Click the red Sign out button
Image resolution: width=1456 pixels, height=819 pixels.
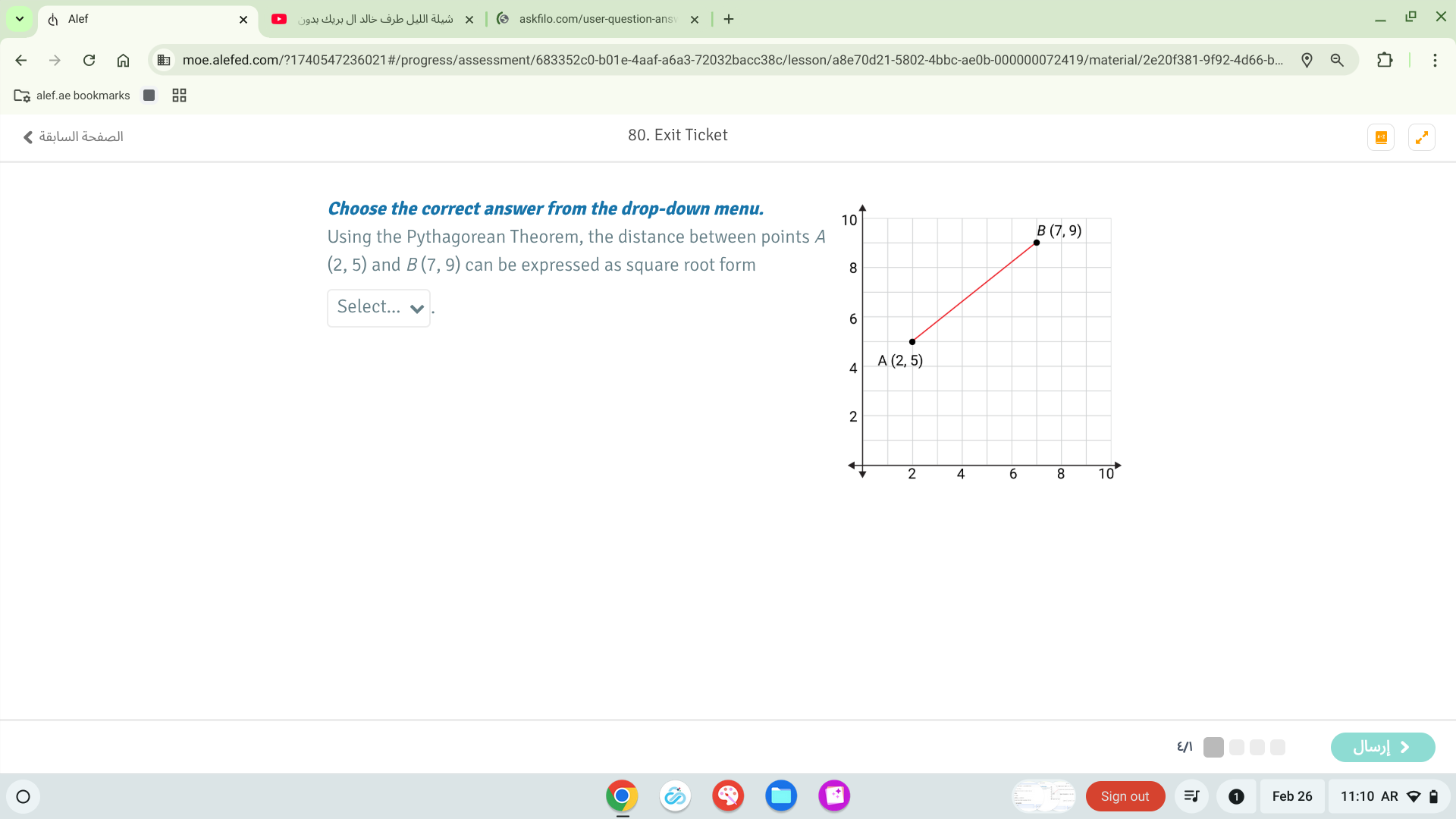[x=1125, y=796]
